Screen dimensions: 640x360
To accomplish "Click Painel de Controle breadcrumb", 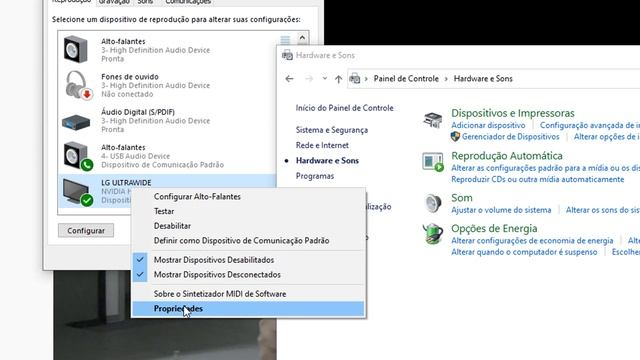I will [x=406, y=78].
